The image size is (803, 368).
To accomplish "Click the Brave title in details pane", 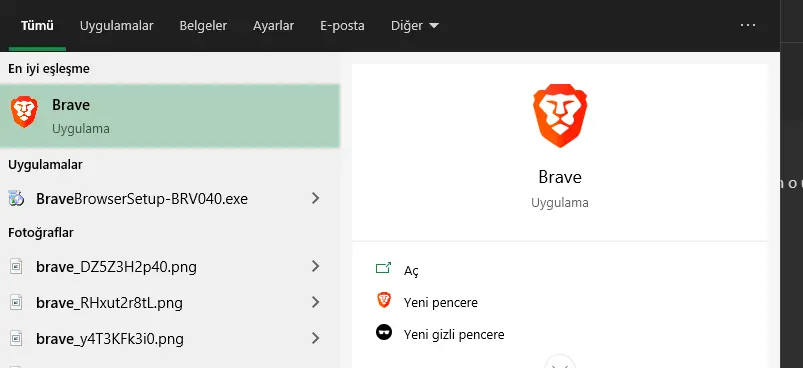I will coord(560,177).
